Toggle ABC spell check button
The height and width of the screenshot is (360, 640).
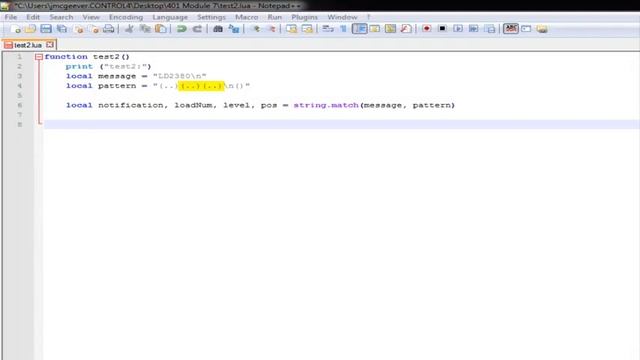tap(511, 29)
